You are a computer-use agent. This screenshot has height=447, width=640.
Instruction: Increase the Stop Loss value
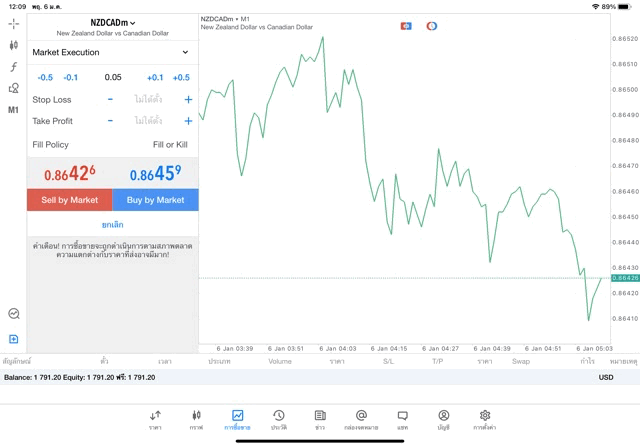coord(188,99)
